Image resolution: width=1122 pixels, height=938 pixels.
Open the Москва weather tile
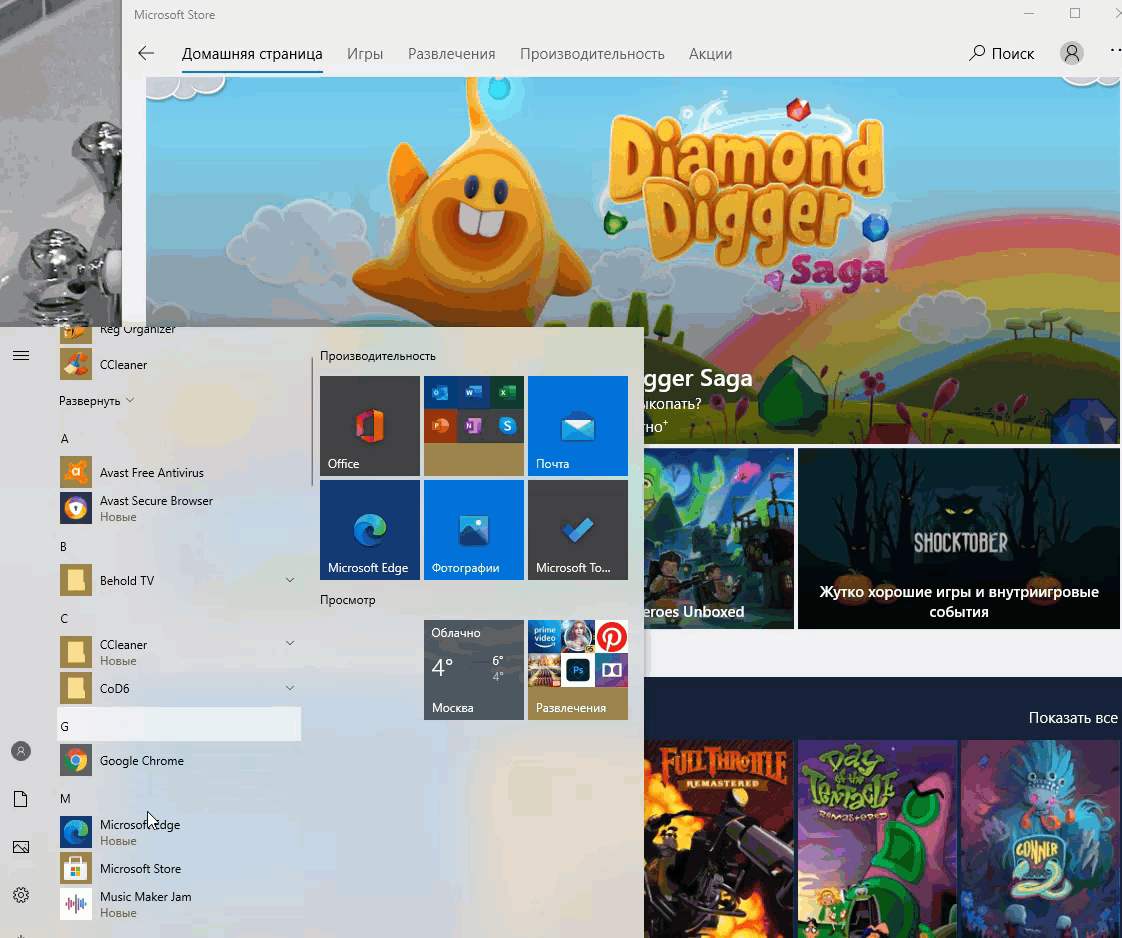pyautogui.click(x=474, y=670)
